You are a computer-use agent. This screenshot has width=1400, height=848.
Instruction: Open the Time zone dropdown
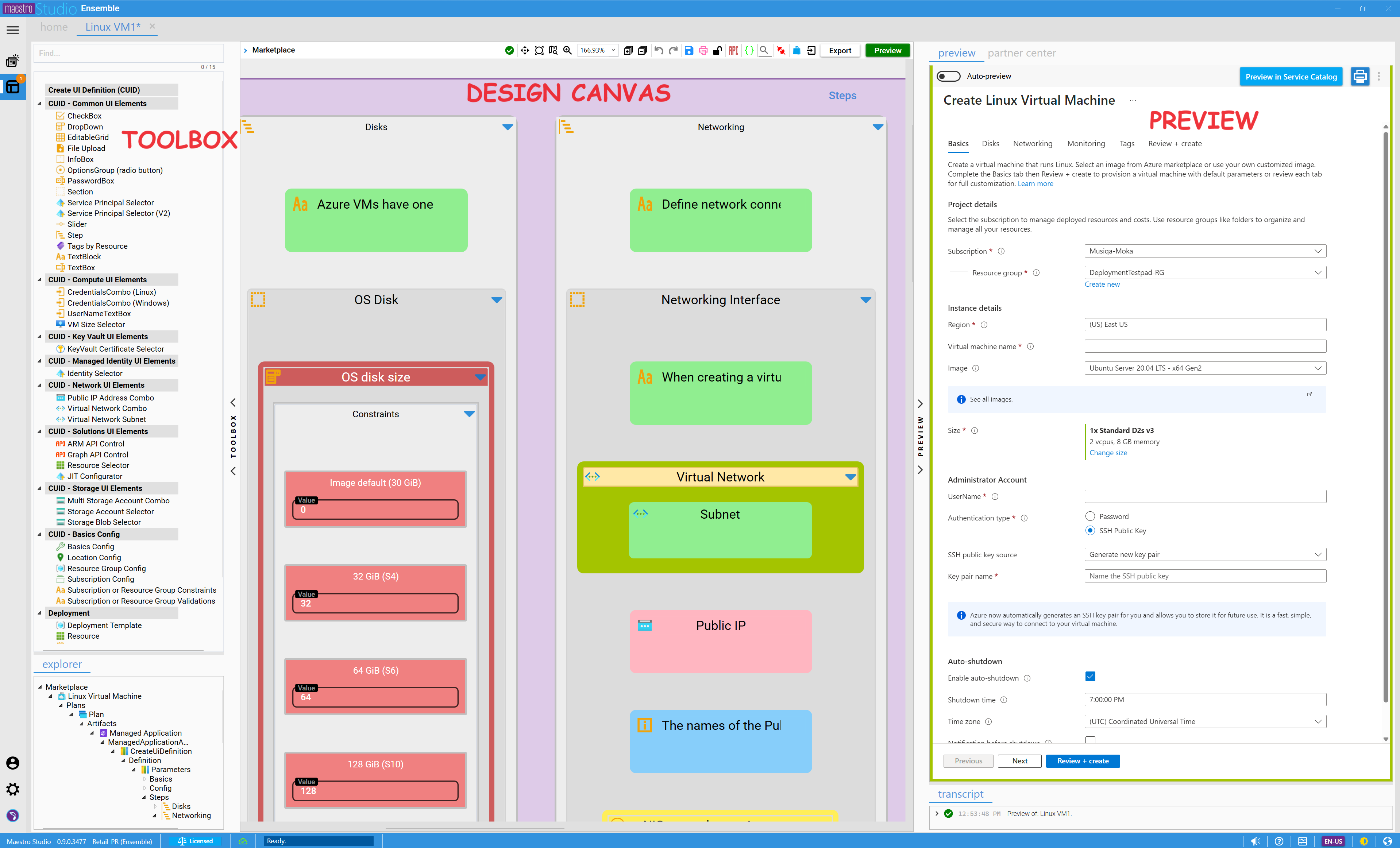pos(1205,721)
